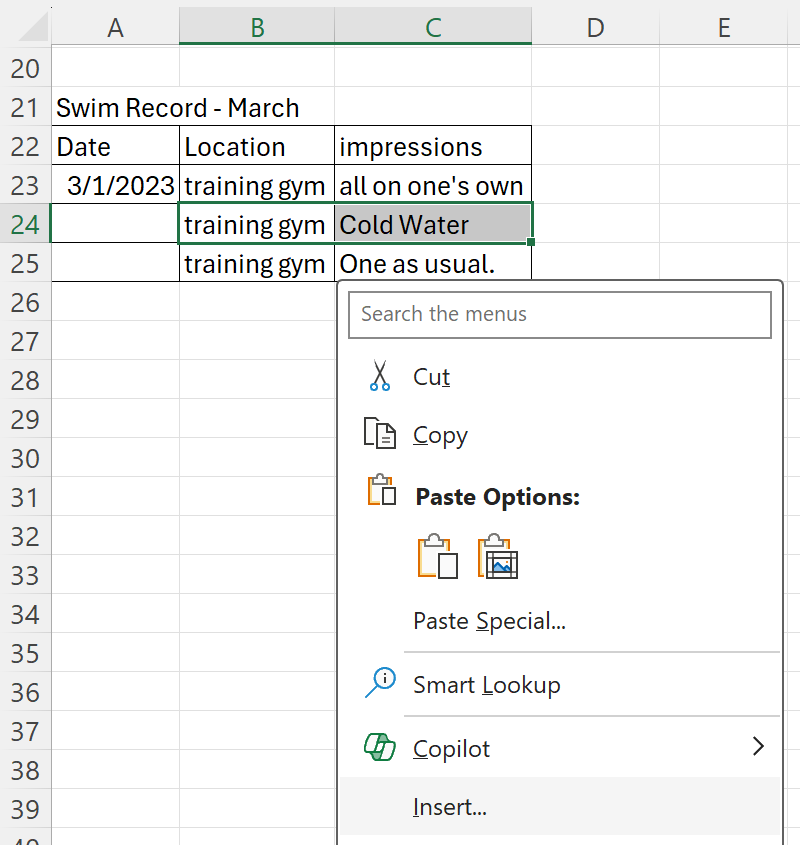
Task: Click the fill handle on cell C24
Action: (x=531, y=242)
